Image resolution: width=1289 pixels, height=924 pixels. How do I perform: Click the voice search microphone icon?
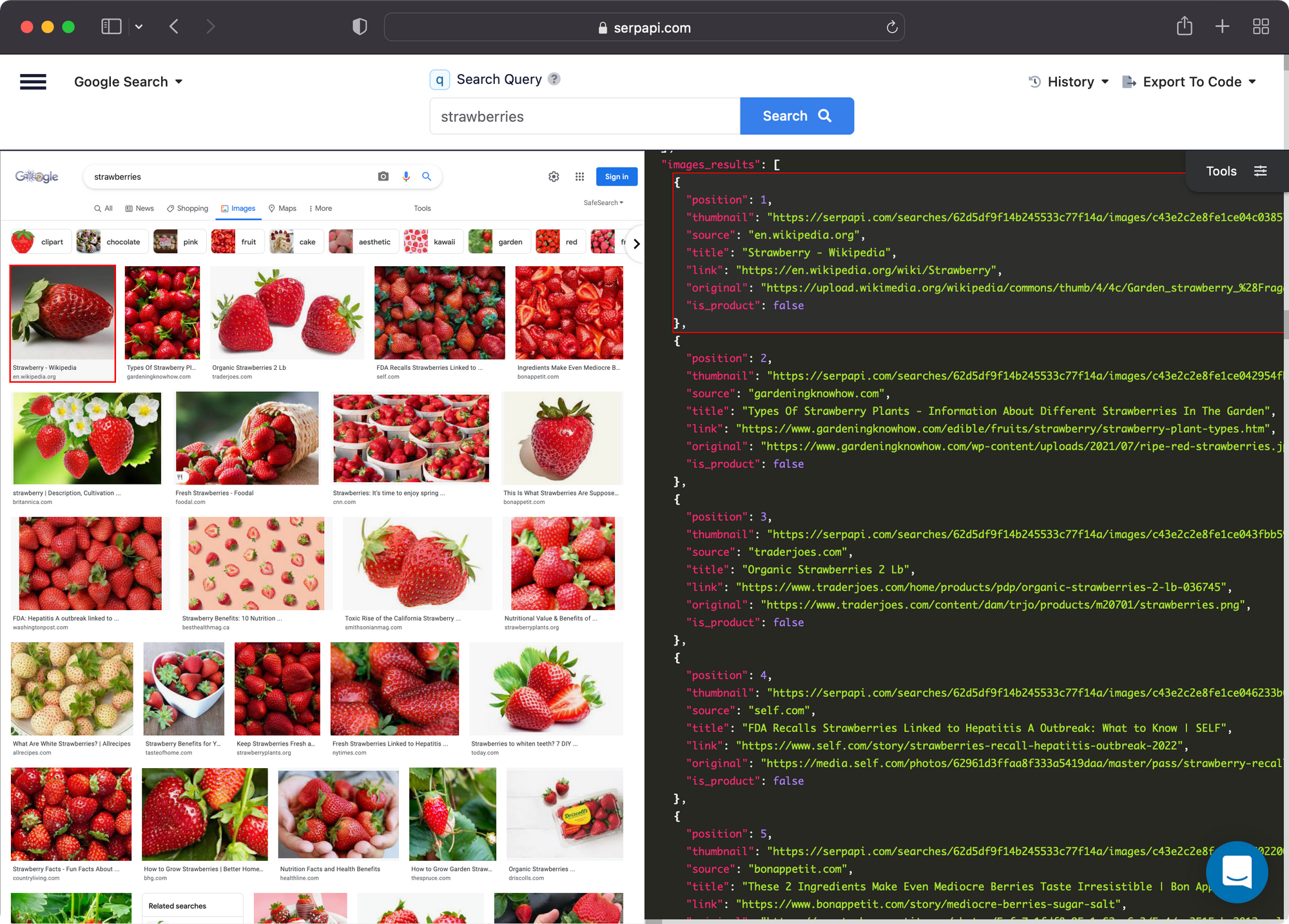point(405,177)
